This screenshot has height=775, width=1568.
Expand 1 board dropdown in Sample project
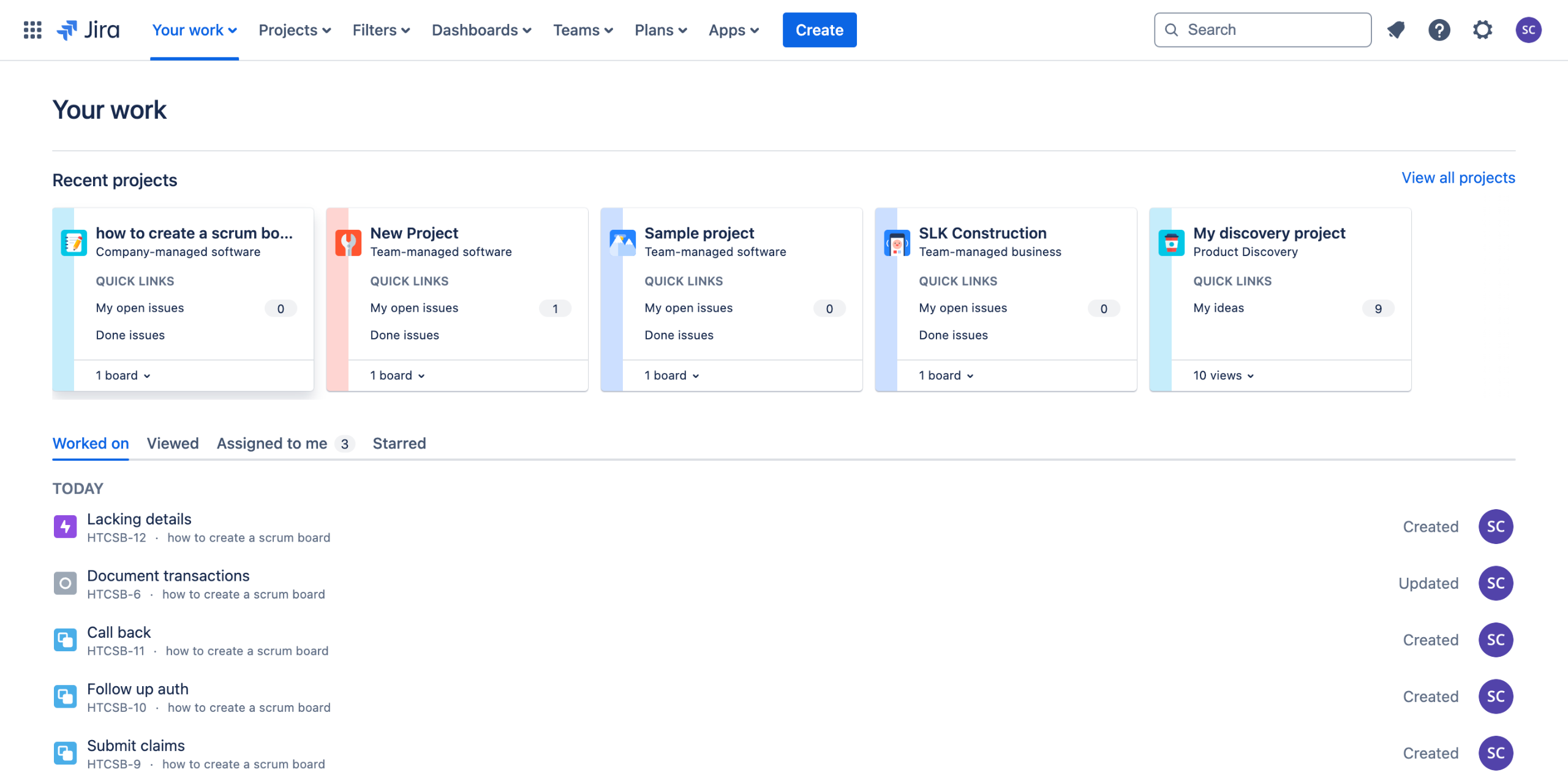point(671,375)
